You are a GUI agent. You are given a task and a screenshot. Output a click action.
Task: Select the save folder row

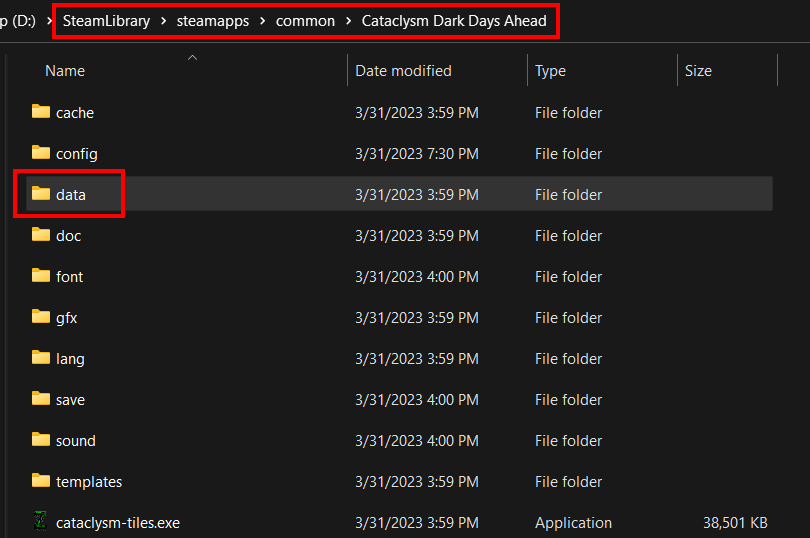(x=400, y=399)
